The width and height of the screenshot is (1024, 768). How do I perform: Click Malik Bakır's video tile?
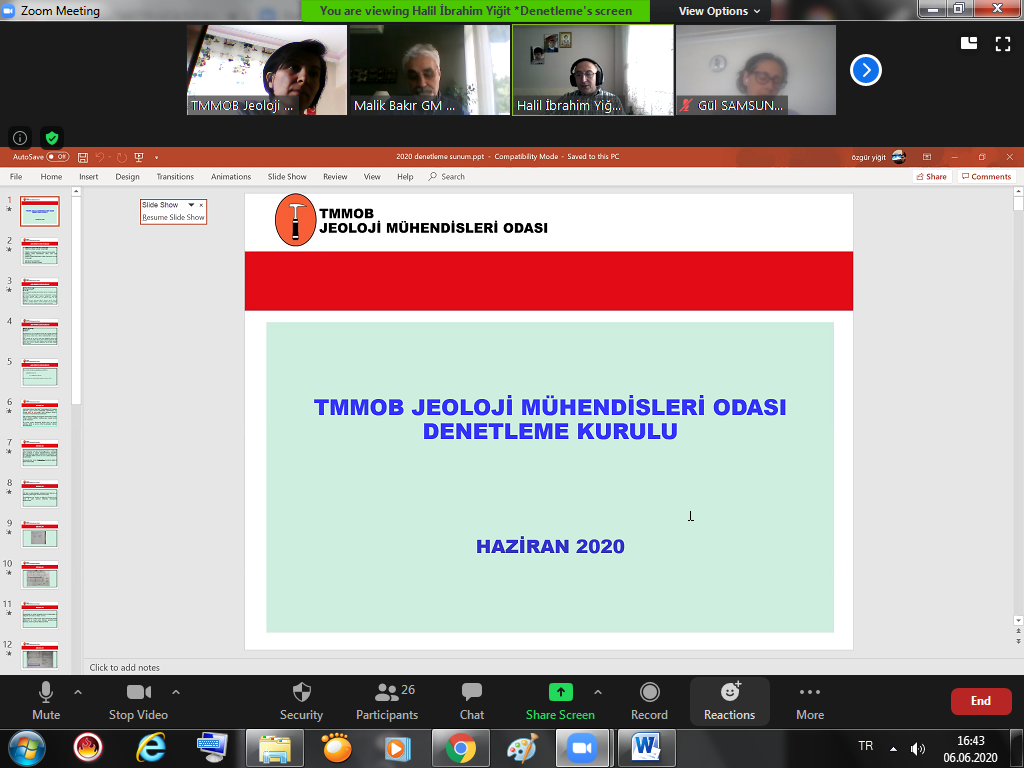[430, 70]
